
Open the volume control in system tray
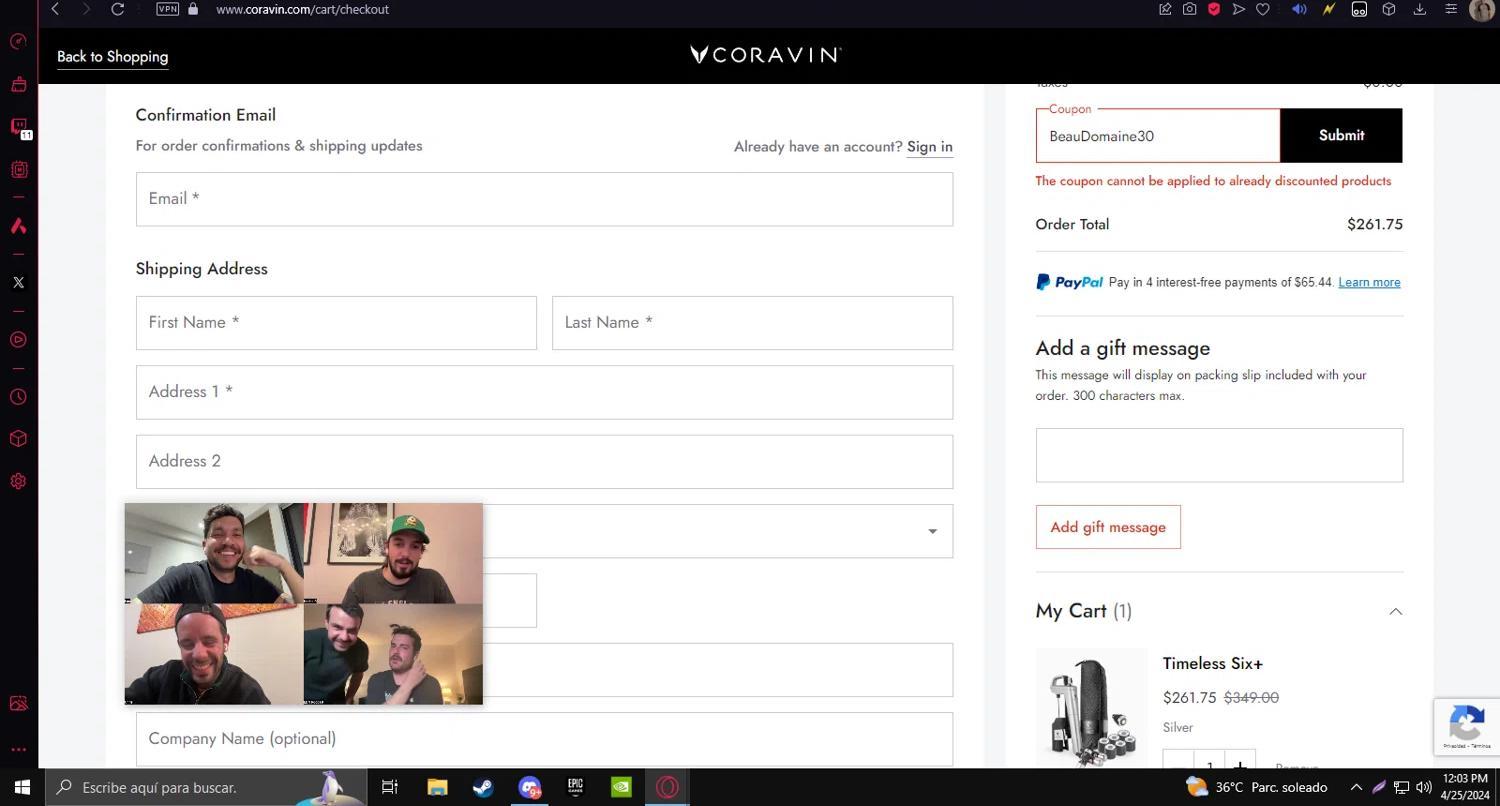1424,787
